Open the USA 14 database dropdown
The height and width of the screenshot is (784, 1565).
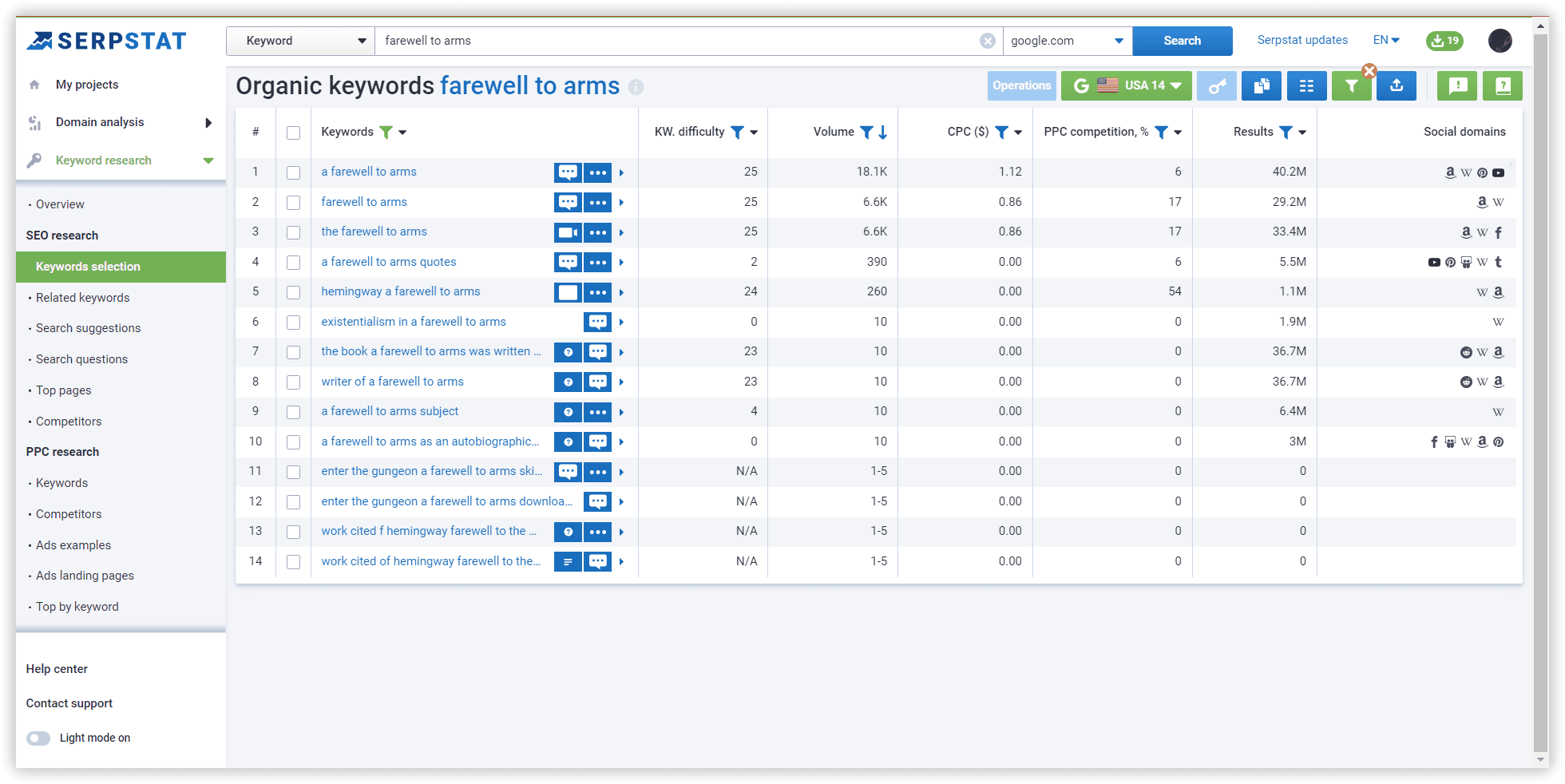(x=1127, y=86)
